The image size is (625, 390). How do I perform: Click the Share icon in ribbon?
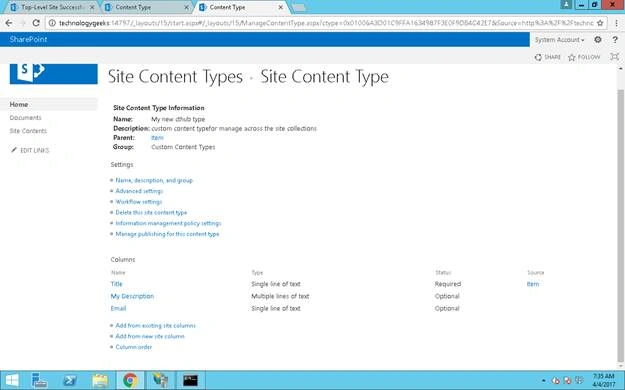point(538,57)
